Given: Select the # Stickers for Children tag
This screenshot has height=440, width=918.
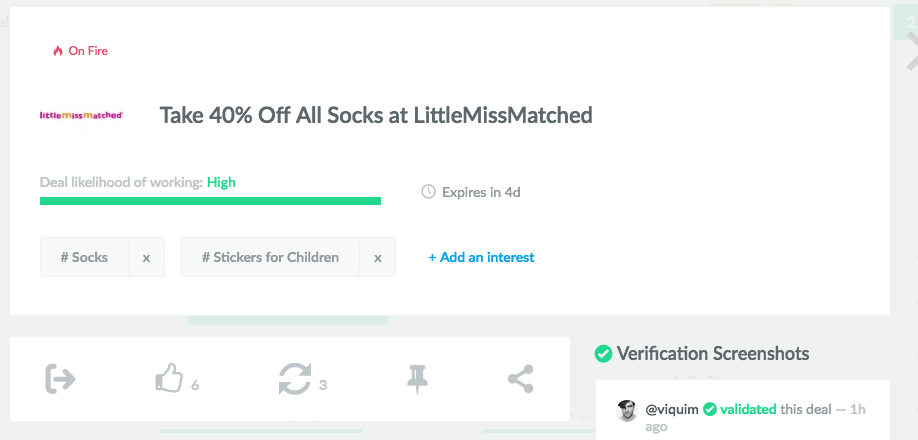Looking at the screenshot, I should (270, 257).
